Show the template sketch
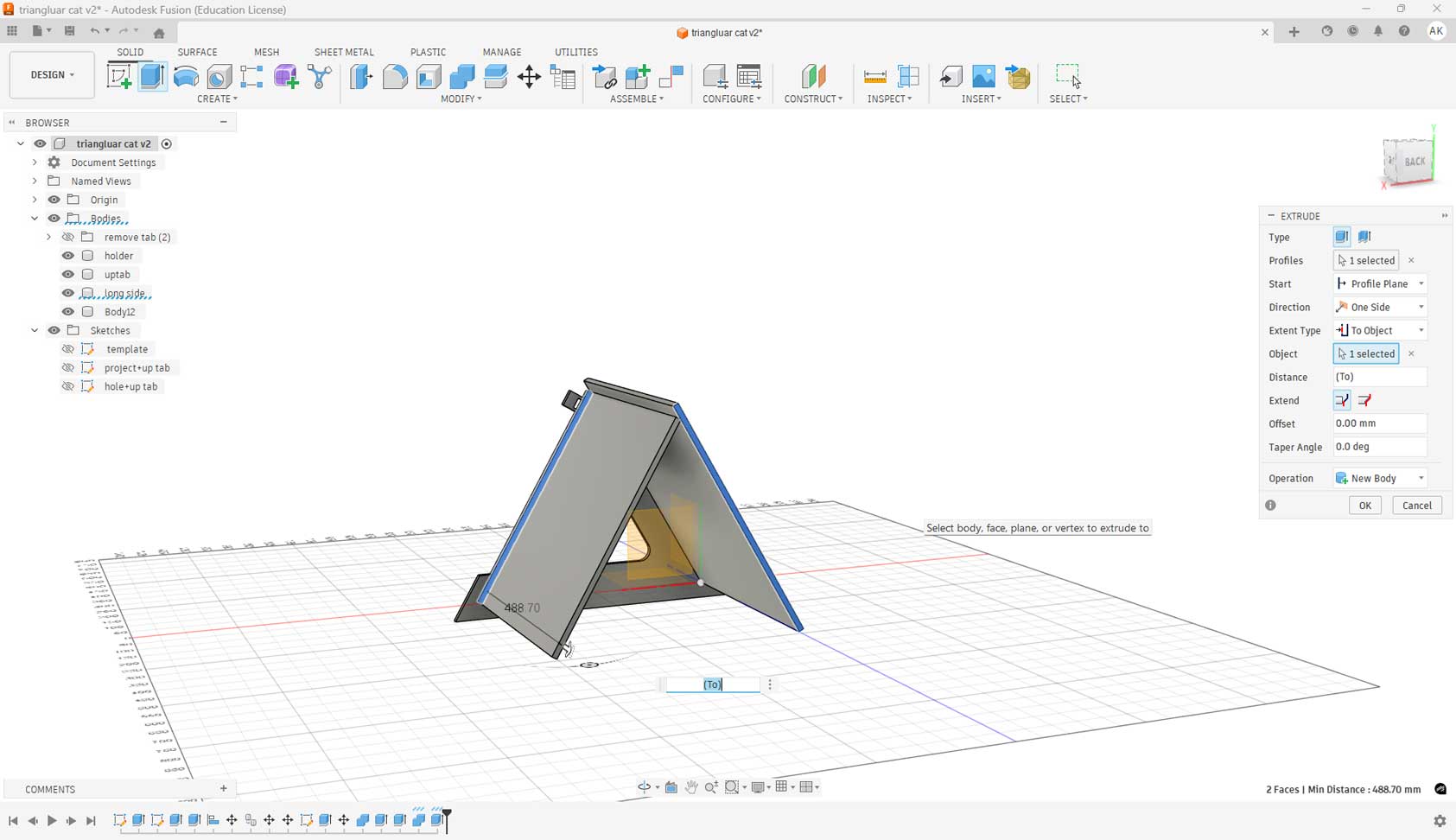 coord(68,349)
